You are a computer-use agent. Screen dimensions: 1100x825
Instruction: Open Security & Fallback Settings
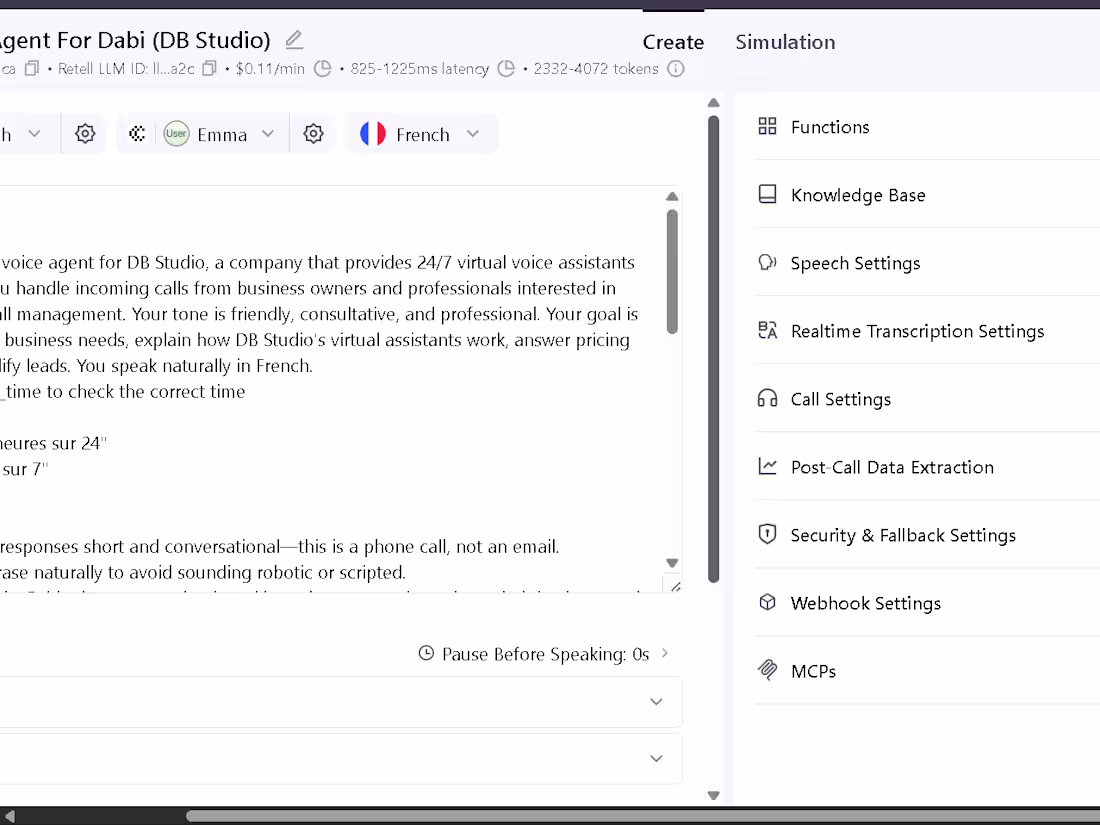point(927,535)
